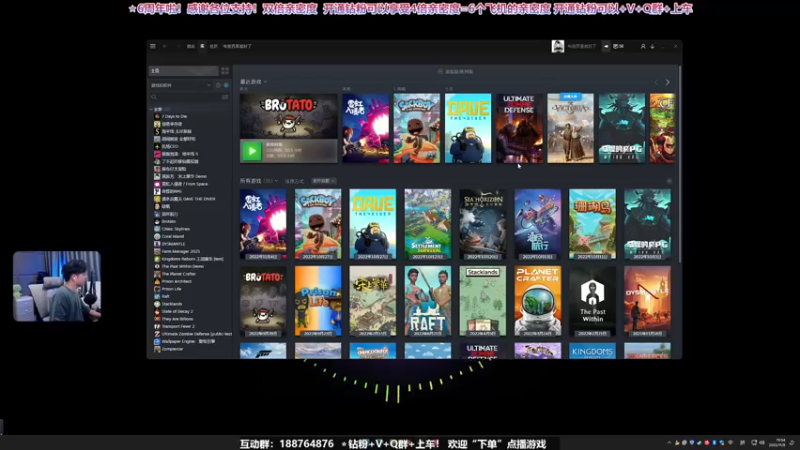Open the advanced filter options icon
Viewport: 800px width, 450px height.
[x=225, y=97]
